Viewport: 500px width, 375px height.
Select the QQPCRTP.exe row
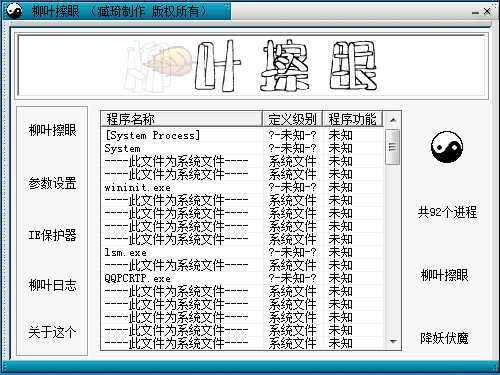click(x=242, y=278)
